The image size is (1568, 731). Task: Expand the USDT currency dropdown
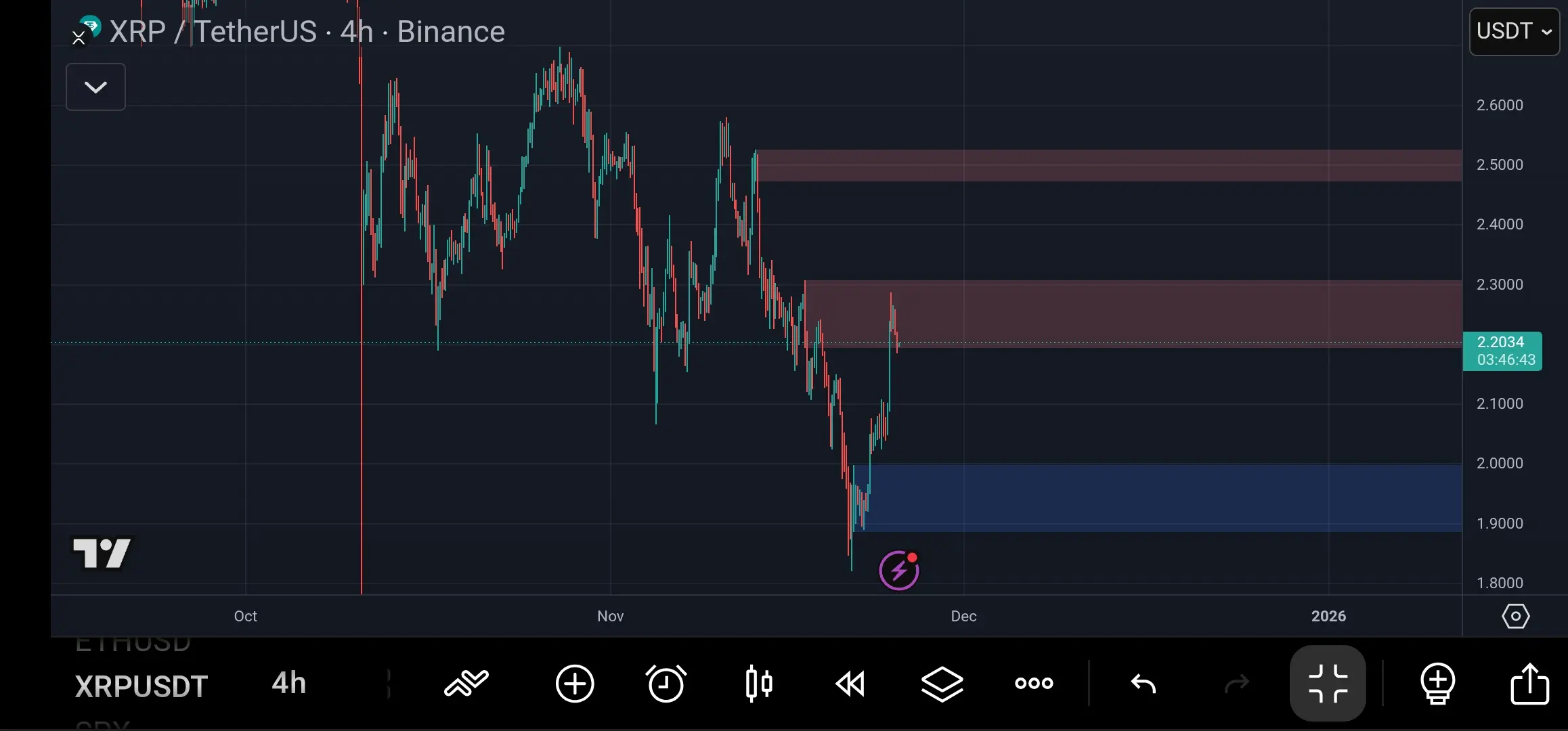1514,32
